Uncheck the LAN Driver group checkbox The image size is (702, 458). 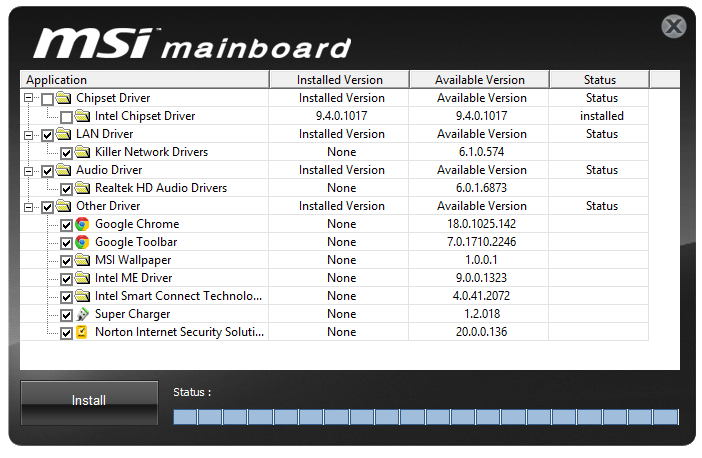coord(47,135)
